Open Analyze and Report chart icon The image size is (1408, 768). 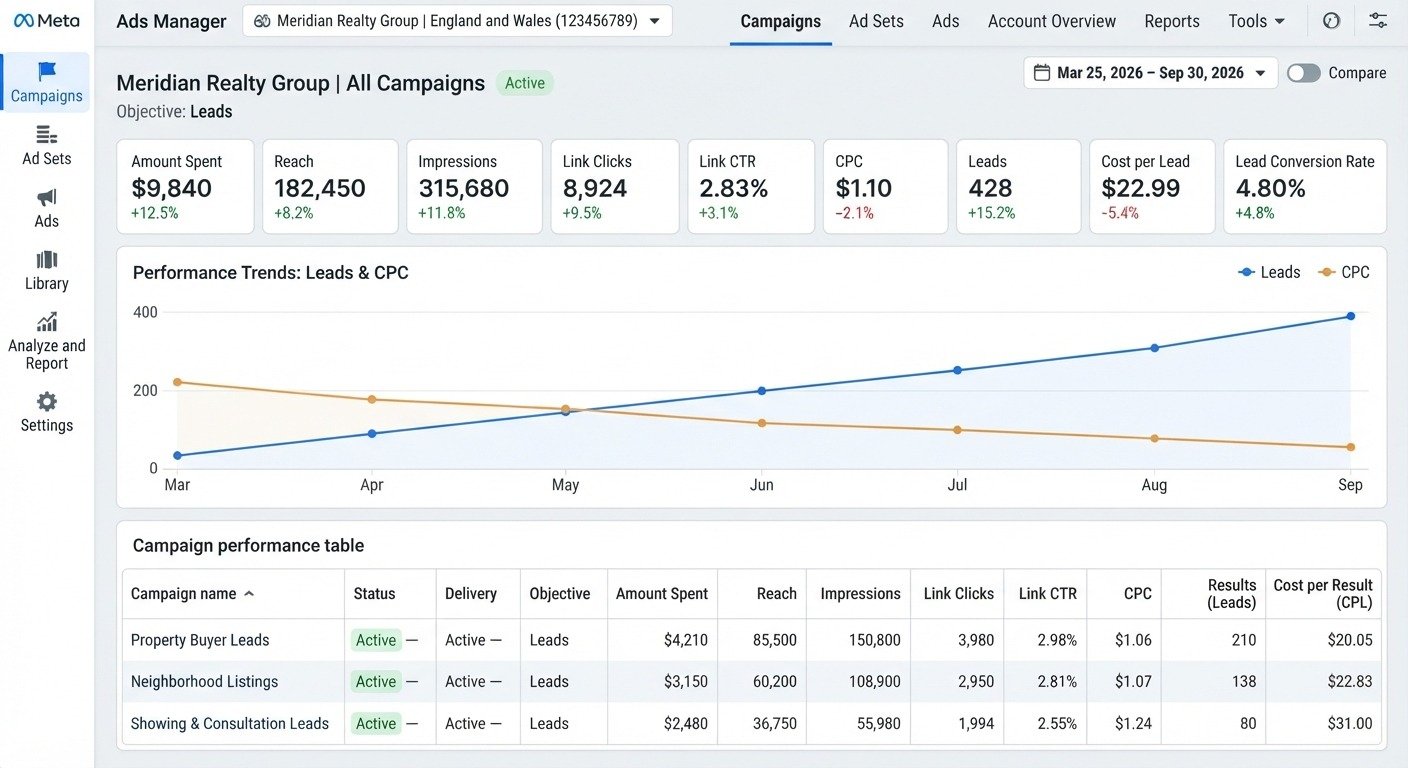[x=47, y=322]
